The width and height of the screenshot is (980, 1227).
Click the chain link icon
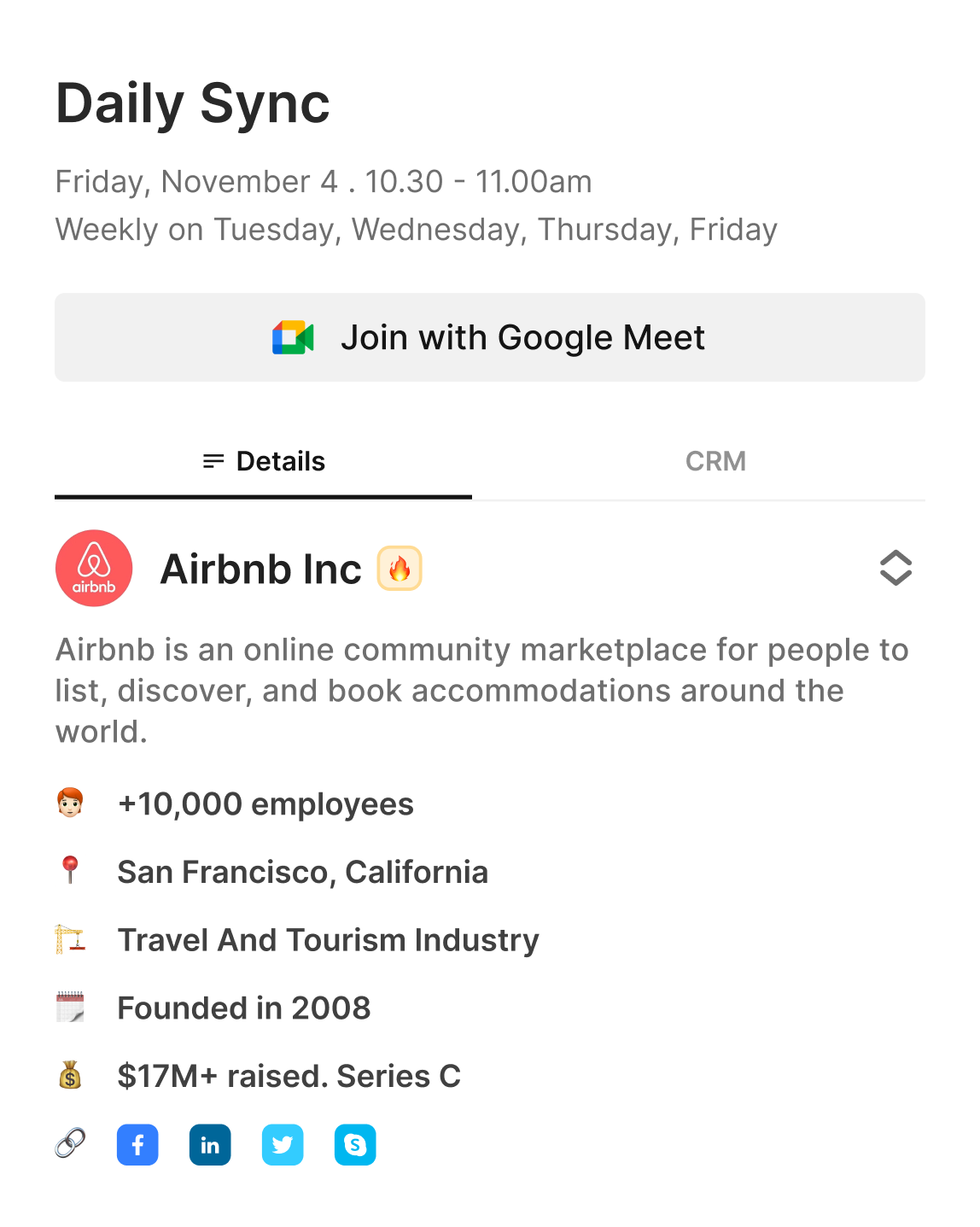coord(70,1142)
